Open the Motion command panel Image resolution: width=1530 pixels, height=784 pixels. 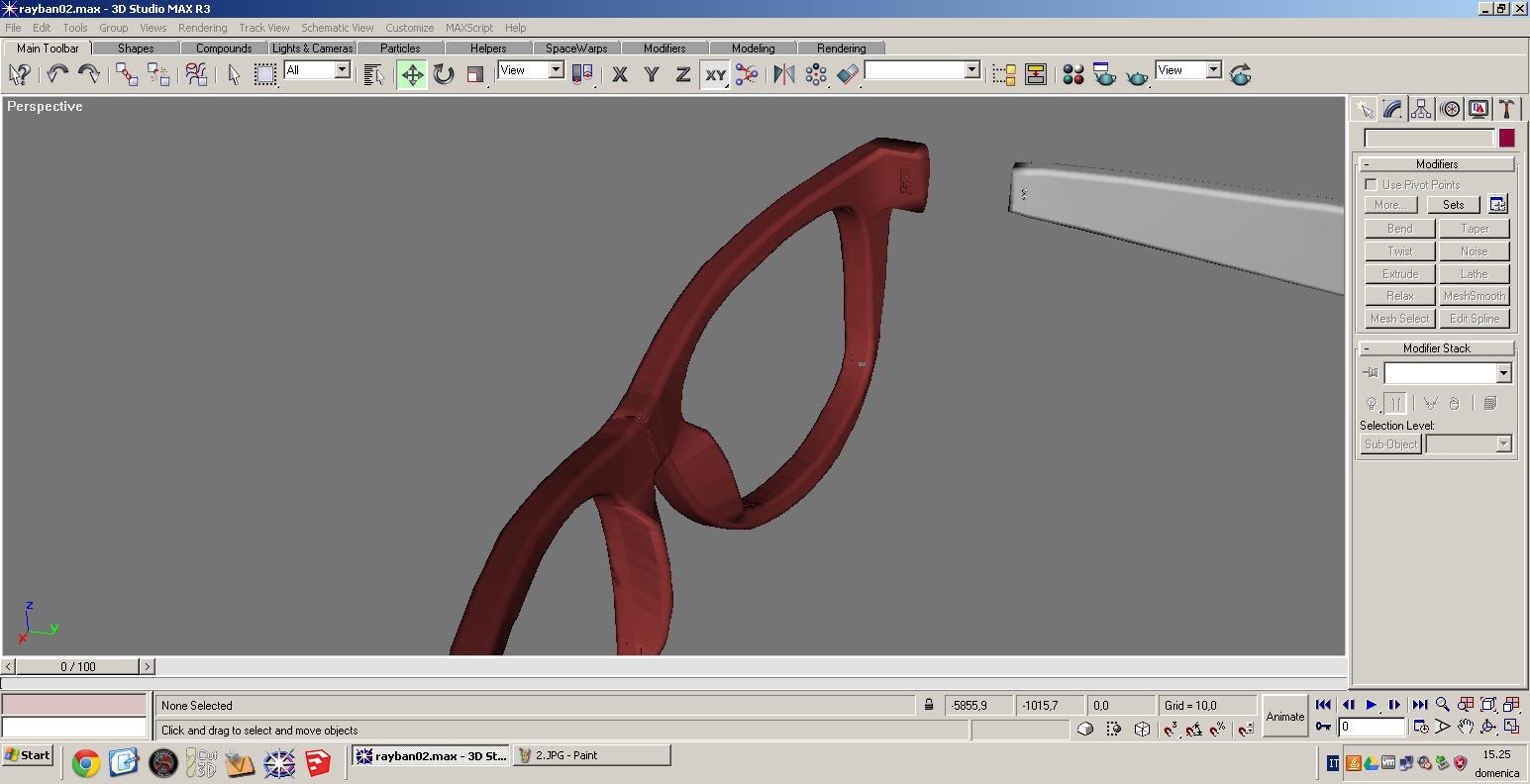(1450, 109)
